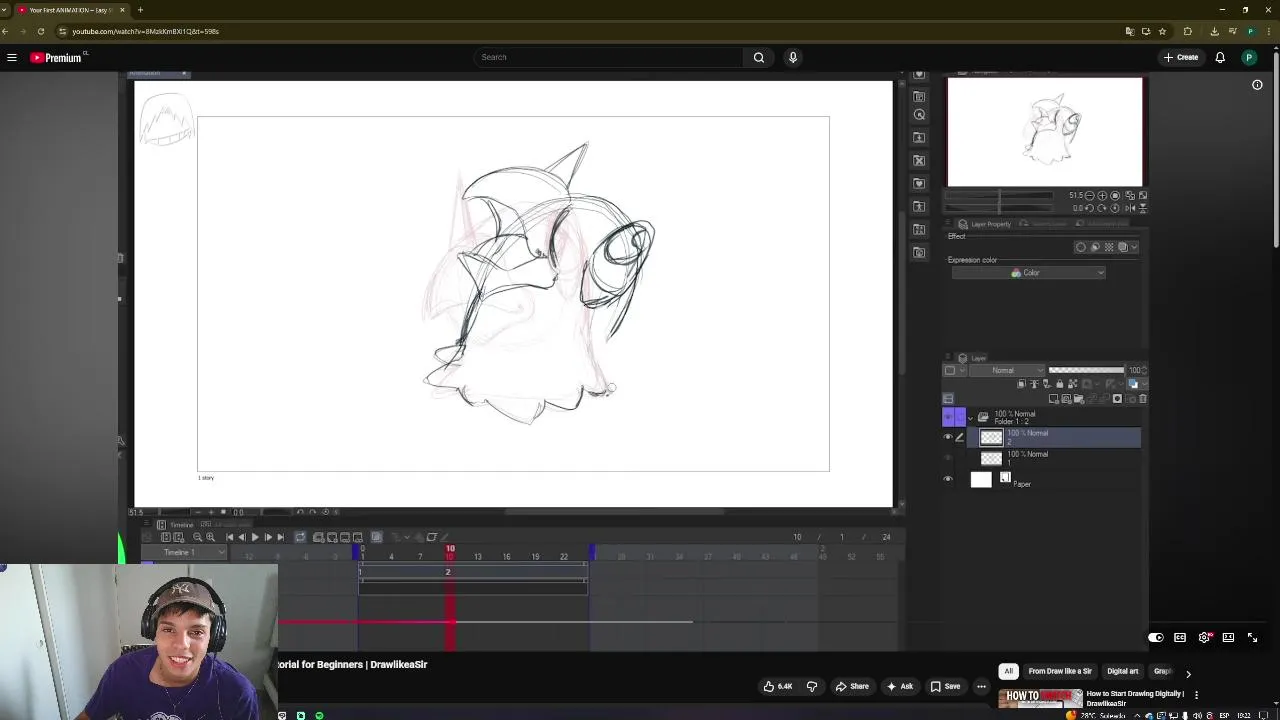Click the Create button on YouTube

(x=1181, y=57)
